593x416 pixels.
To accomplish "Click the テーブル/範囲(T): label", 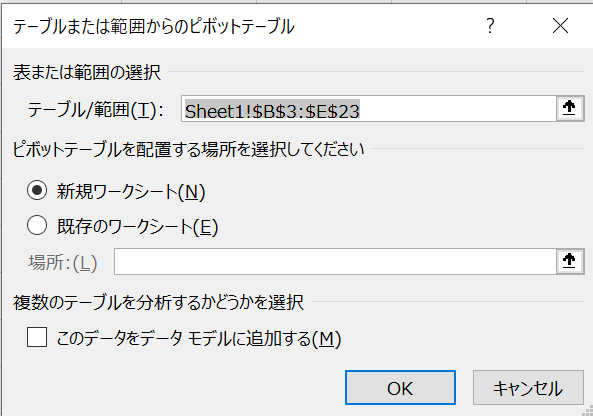I will pyautogui.click(x=96, y=110).
